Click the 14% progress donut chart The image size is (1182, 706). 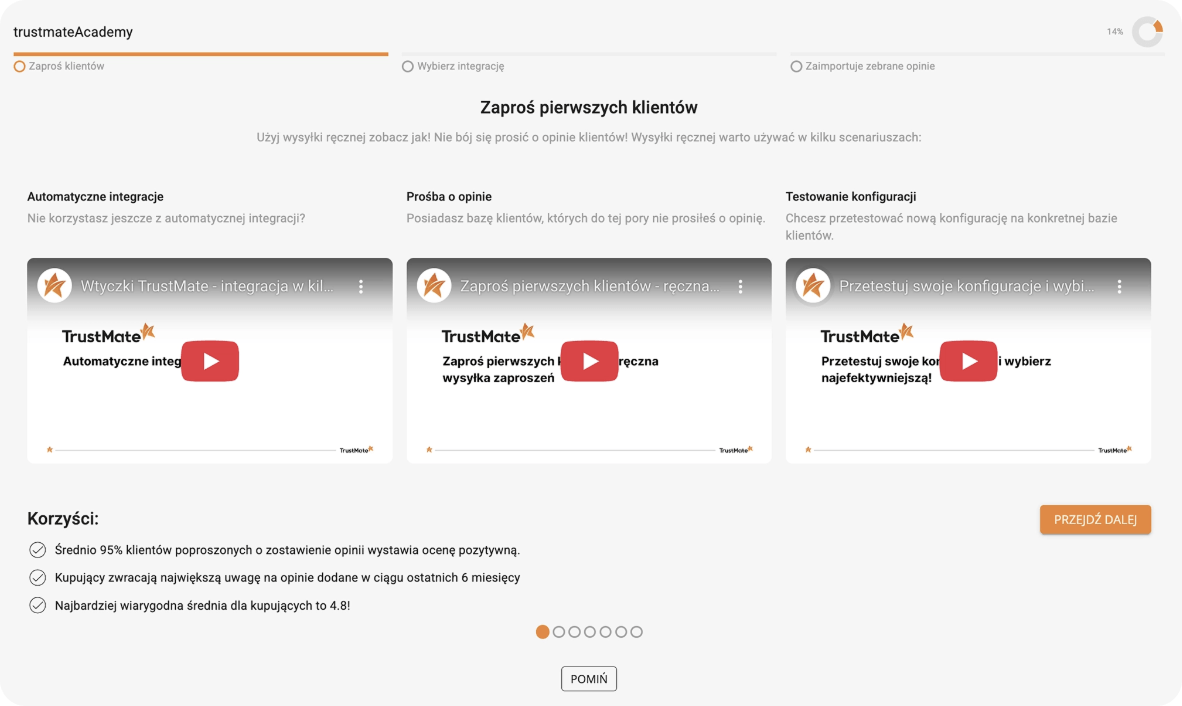click(x=1147, y=32)
